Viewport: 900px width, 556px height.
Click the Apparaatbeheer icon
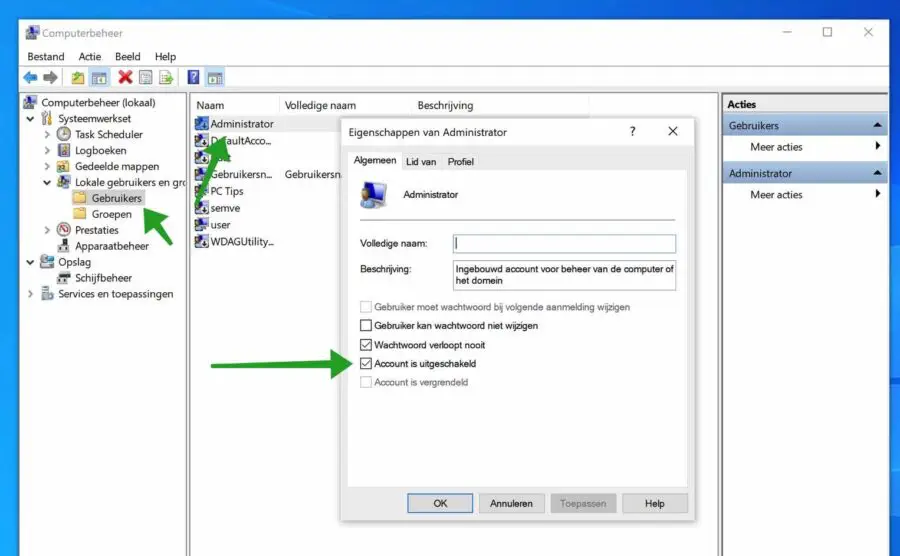point(63,246)
